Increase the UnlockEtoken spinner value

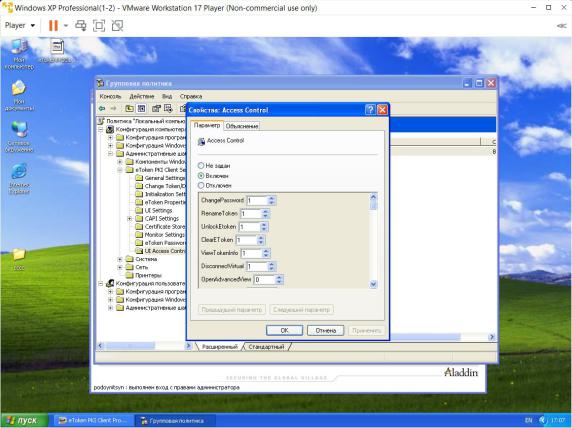[264, 224]
